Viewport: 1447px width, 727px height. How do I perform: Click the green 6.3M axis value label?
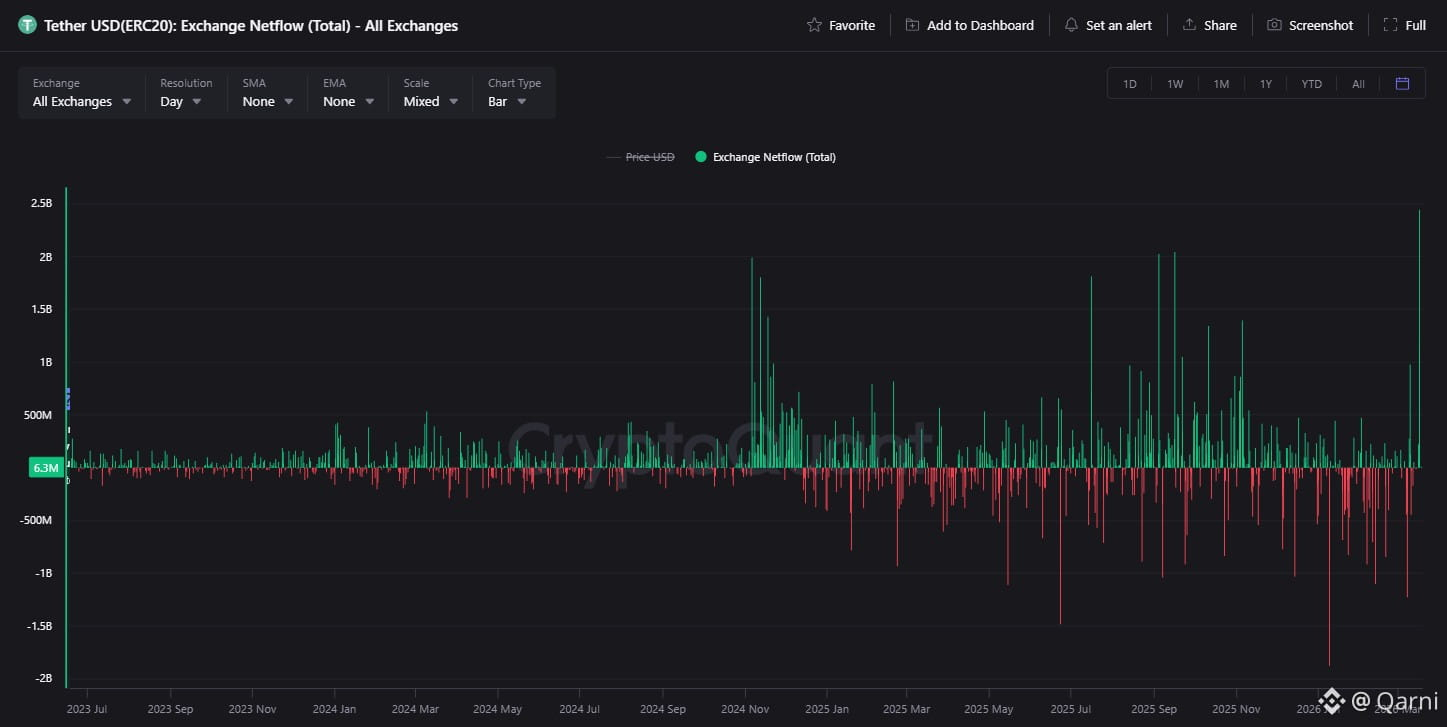[x=46, y=467]
